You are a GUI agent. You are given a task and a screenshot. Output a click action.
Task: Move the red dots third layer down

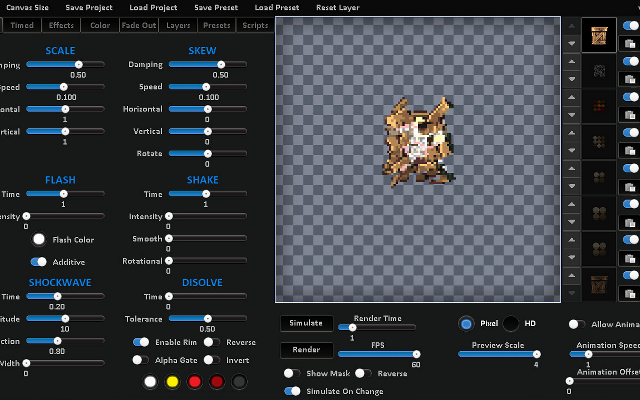[x=571, y=115]
